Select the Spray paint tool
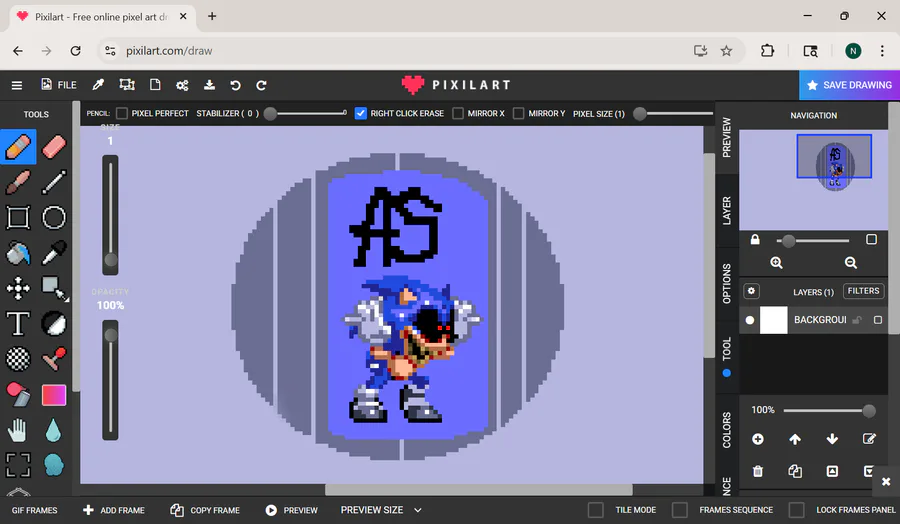900x524 pixels. pos(18,395)
